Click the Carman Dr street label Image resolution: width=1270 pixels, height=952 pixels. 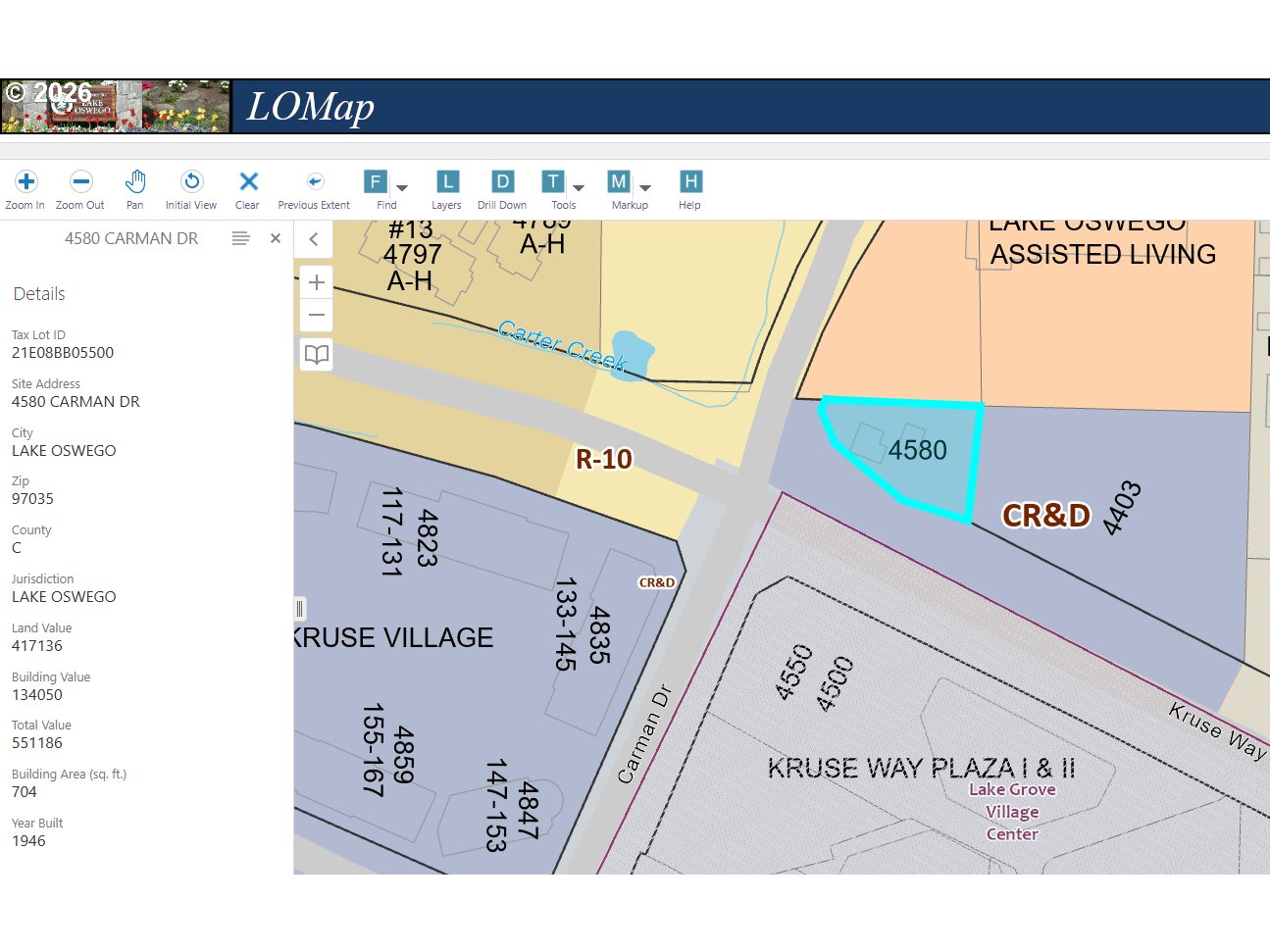(x=644, y=733)
